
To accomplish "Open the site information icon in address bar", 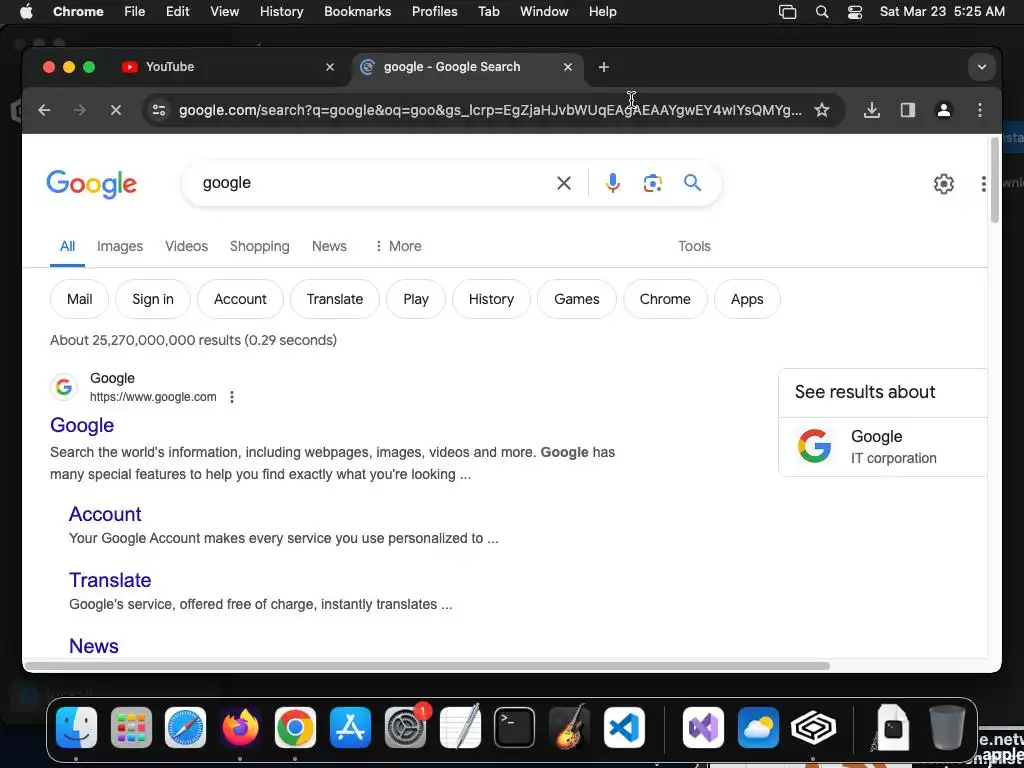I will [159, 110].
